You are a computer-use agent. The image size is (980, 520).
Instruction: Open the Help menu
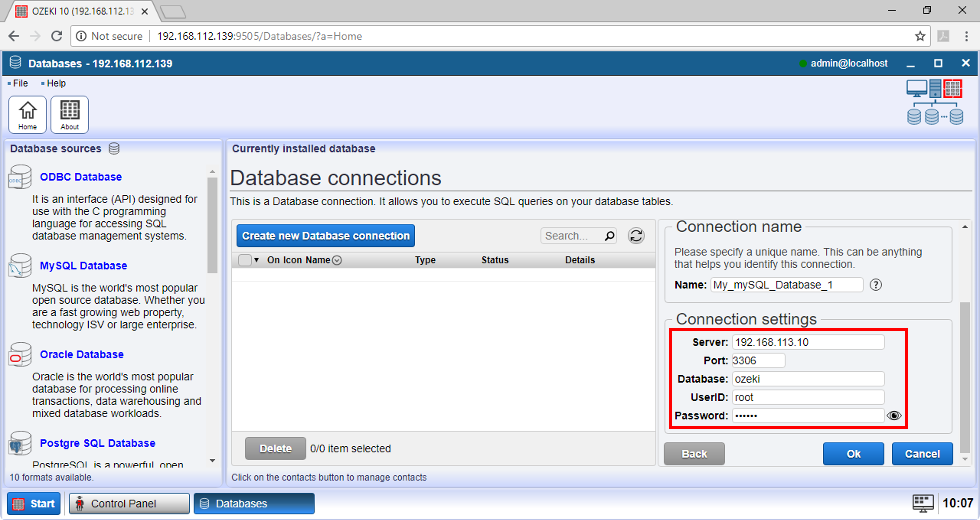pos(56,83)
